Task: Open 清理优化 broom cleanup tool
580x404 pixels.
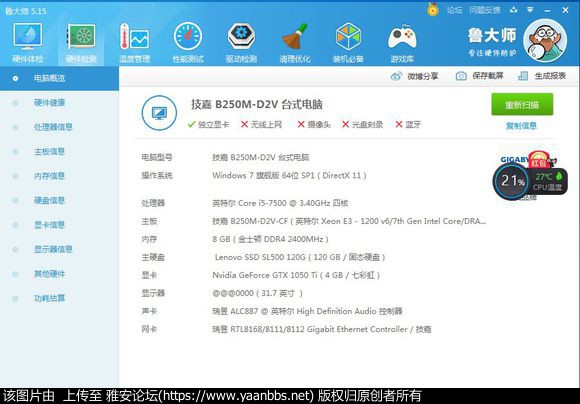Action: pos(295,43)
